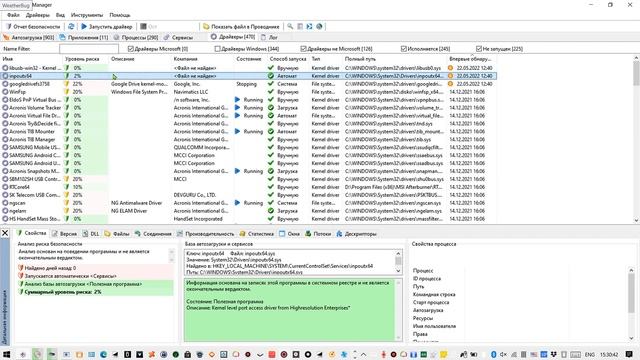This screenshot has height=360, width=640.
Task: Open the Инструменты menu
Action: coord(87,15)
